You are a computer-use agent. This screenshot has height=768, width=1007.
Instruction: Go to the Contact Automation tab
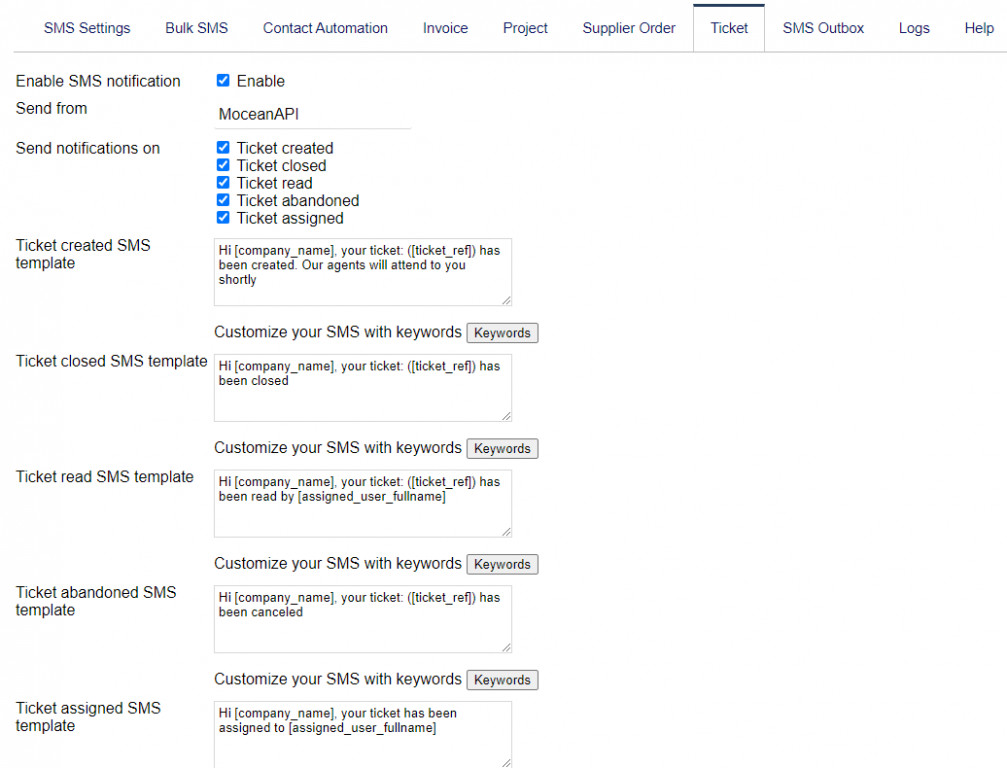[x=325, y=28]
